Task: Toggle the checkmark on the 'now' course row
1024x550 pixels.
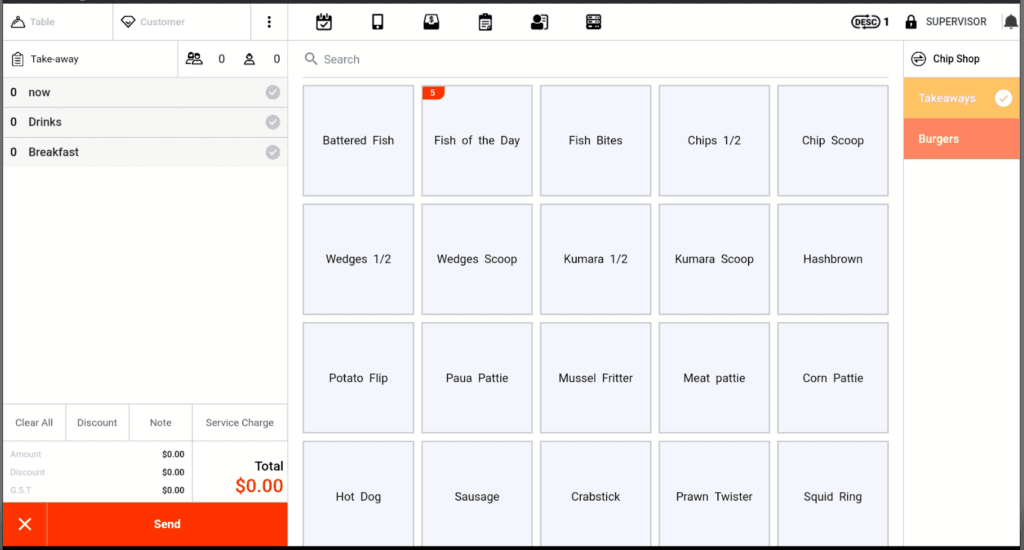Action: [x=272, y=92]
